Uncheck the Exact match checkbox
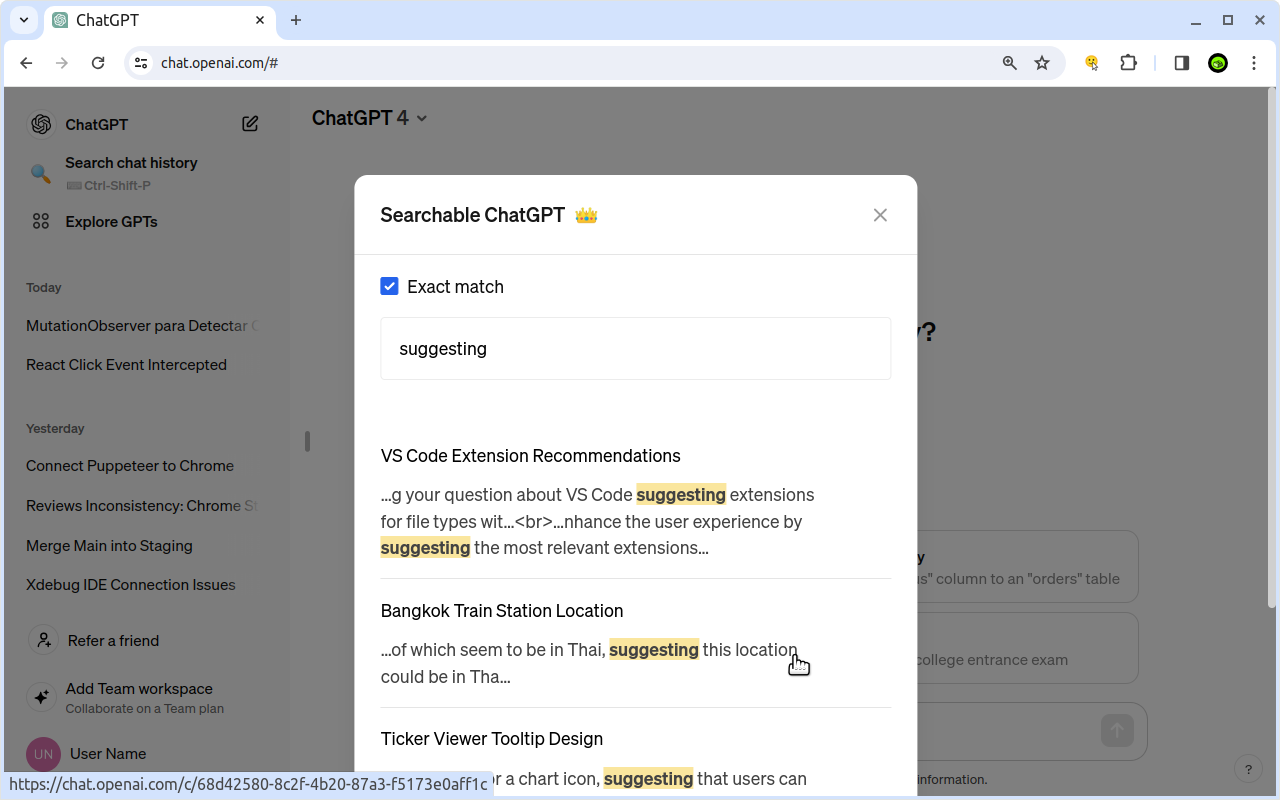Image resolution: width=1280 pixels, height=800 pixels. coord(390,286)
